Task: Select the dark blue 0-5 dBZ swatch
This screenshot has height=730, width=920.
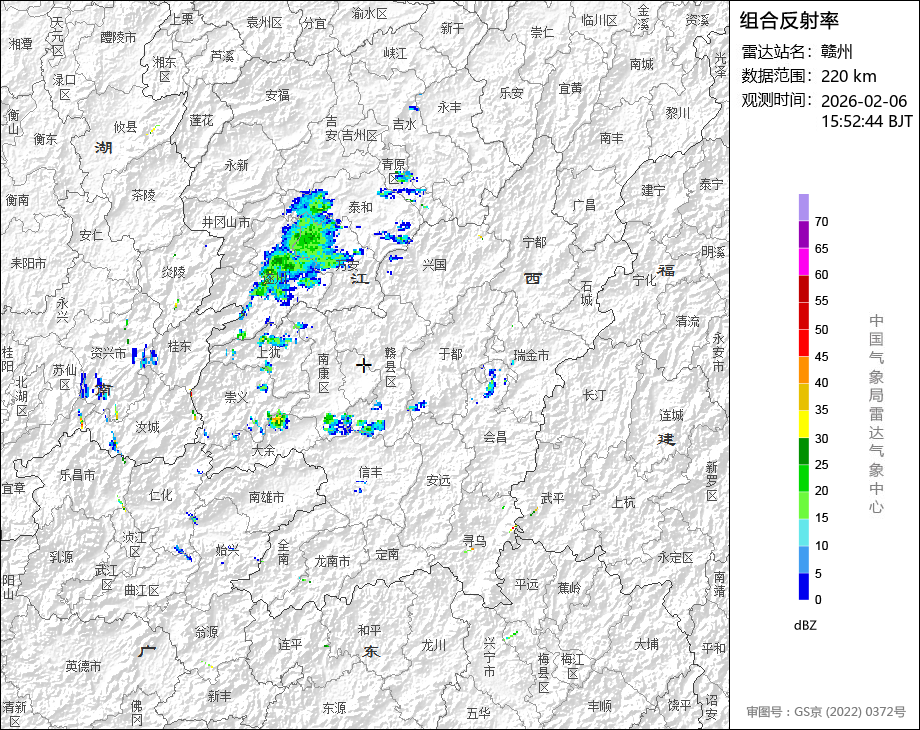Action: [x=804, y=586]
